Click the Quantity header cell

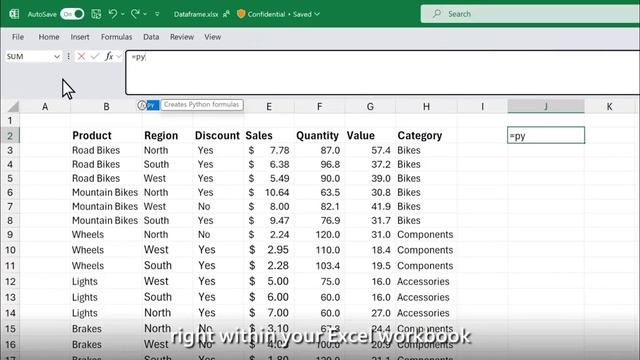click(x=319, y=136)
